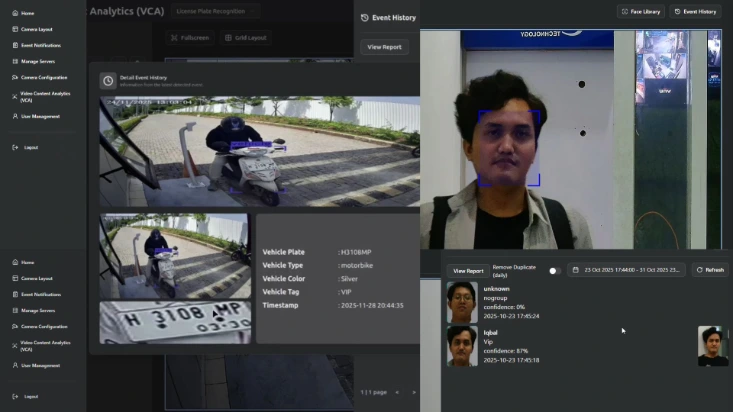Click the Home icon in the upper sidebar
The height and width of the screenshot is (412, 733).
coord(14,13)
